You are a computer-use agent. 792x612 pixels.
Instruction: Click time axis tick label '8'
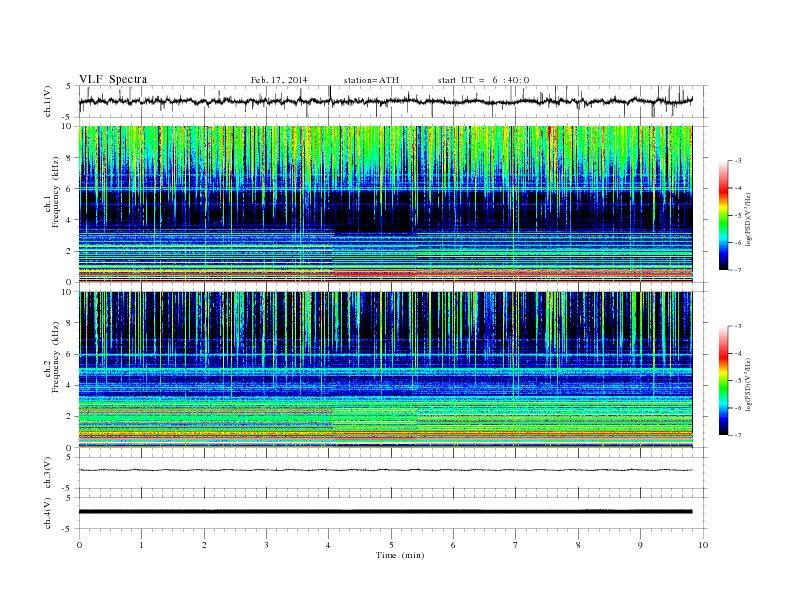578,545
